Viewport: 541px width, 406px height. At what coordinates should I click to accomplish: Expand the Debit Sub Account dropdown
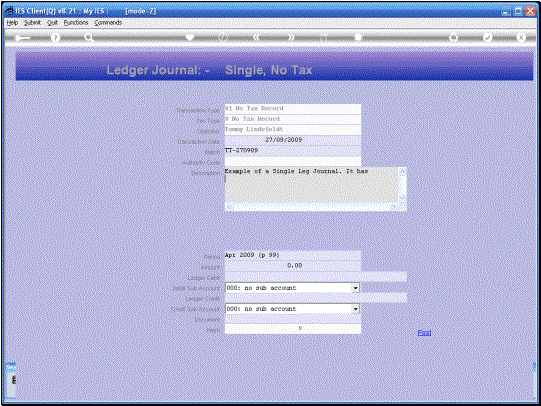coord(355,288)
